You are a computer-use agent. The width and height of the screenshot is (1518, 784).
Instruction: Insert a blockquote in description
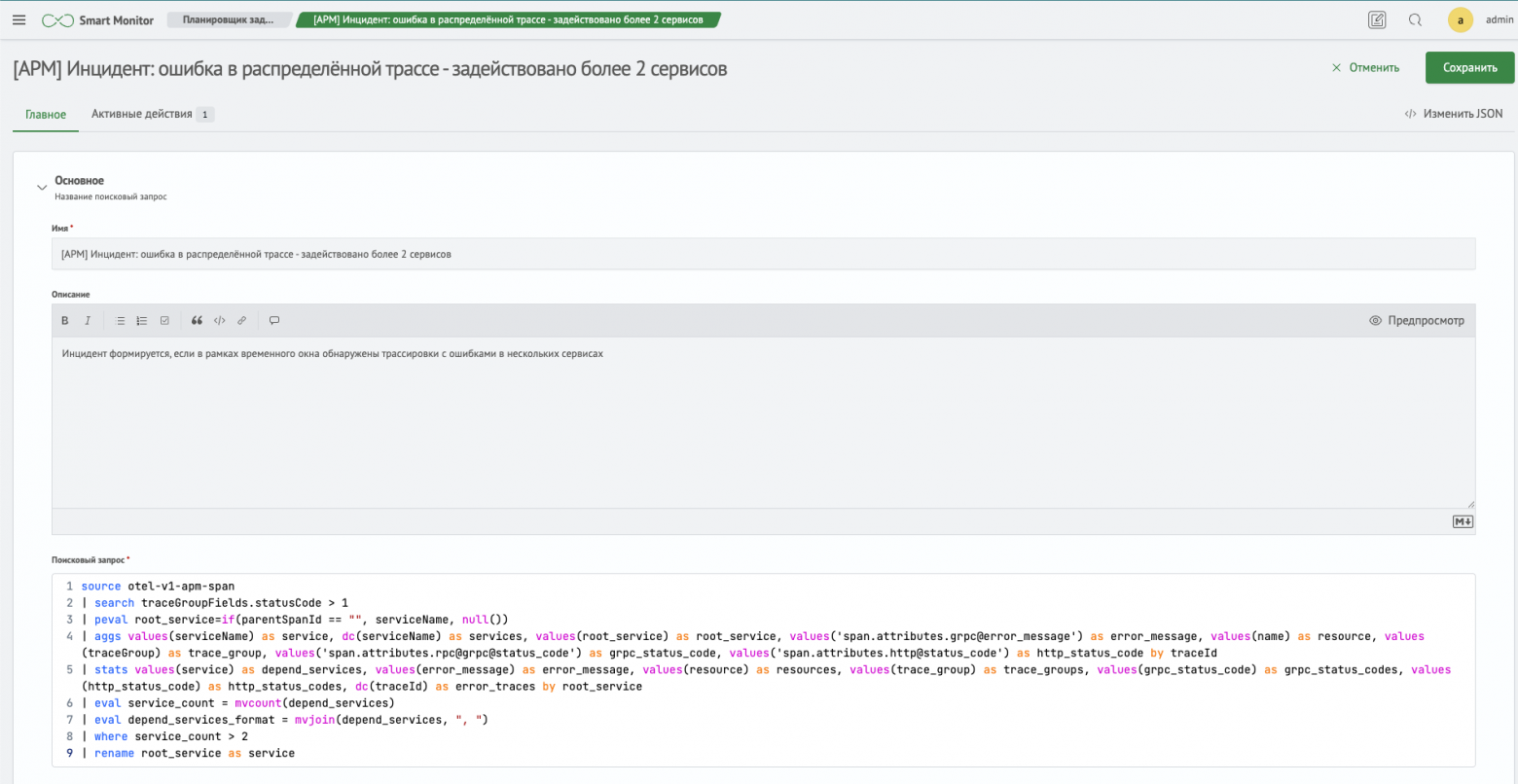[197, 321]
